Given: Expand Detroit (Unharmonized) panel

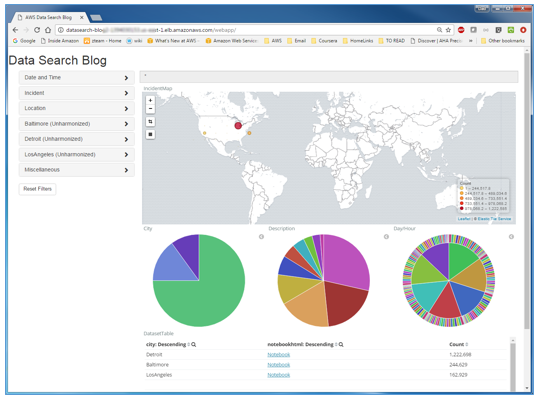Looking at the screenshot, I should [76, 139].
